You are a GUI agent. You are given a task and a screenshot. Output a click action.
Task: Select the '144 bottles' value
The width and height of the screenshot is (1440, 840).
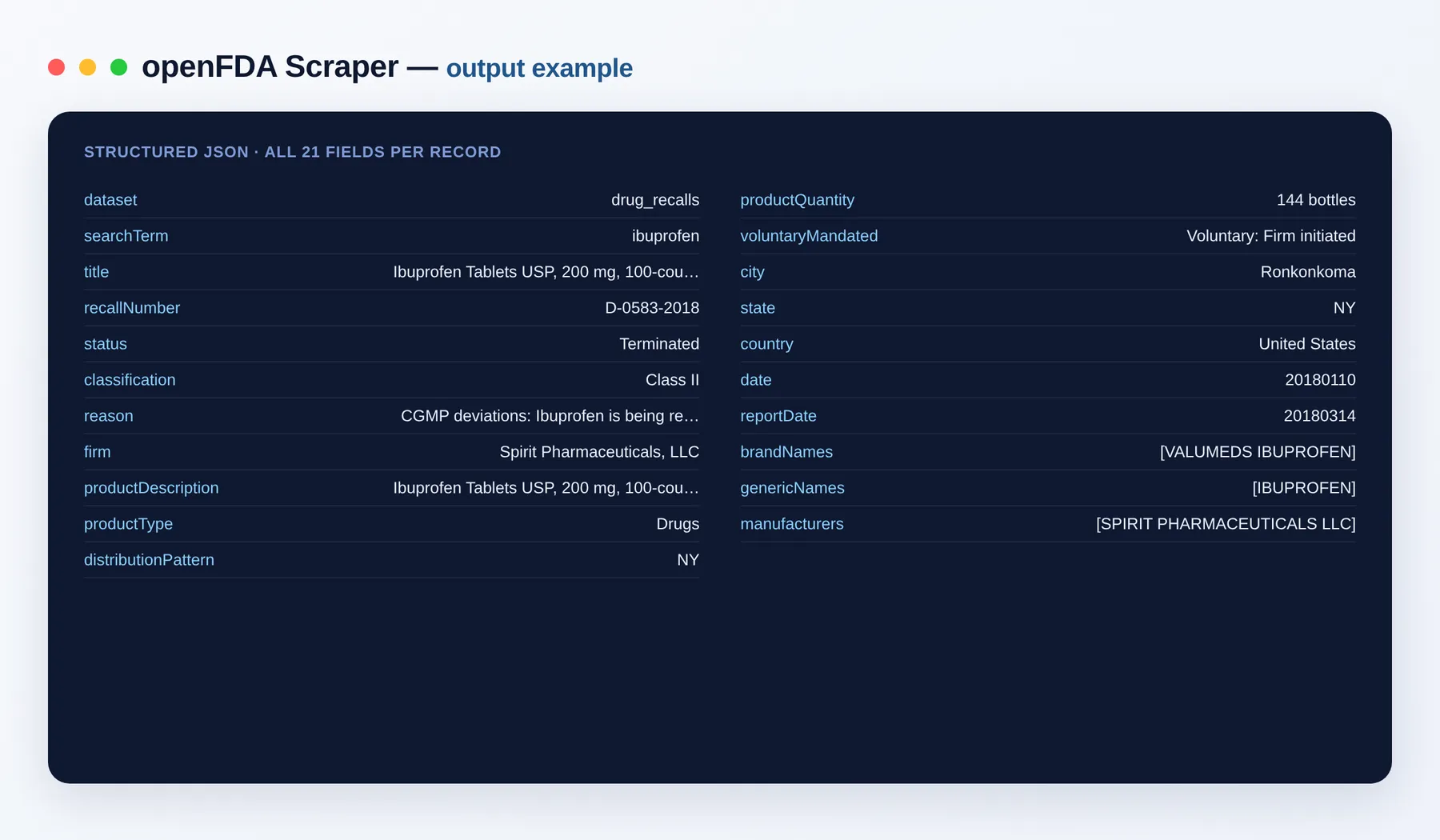1316,200
